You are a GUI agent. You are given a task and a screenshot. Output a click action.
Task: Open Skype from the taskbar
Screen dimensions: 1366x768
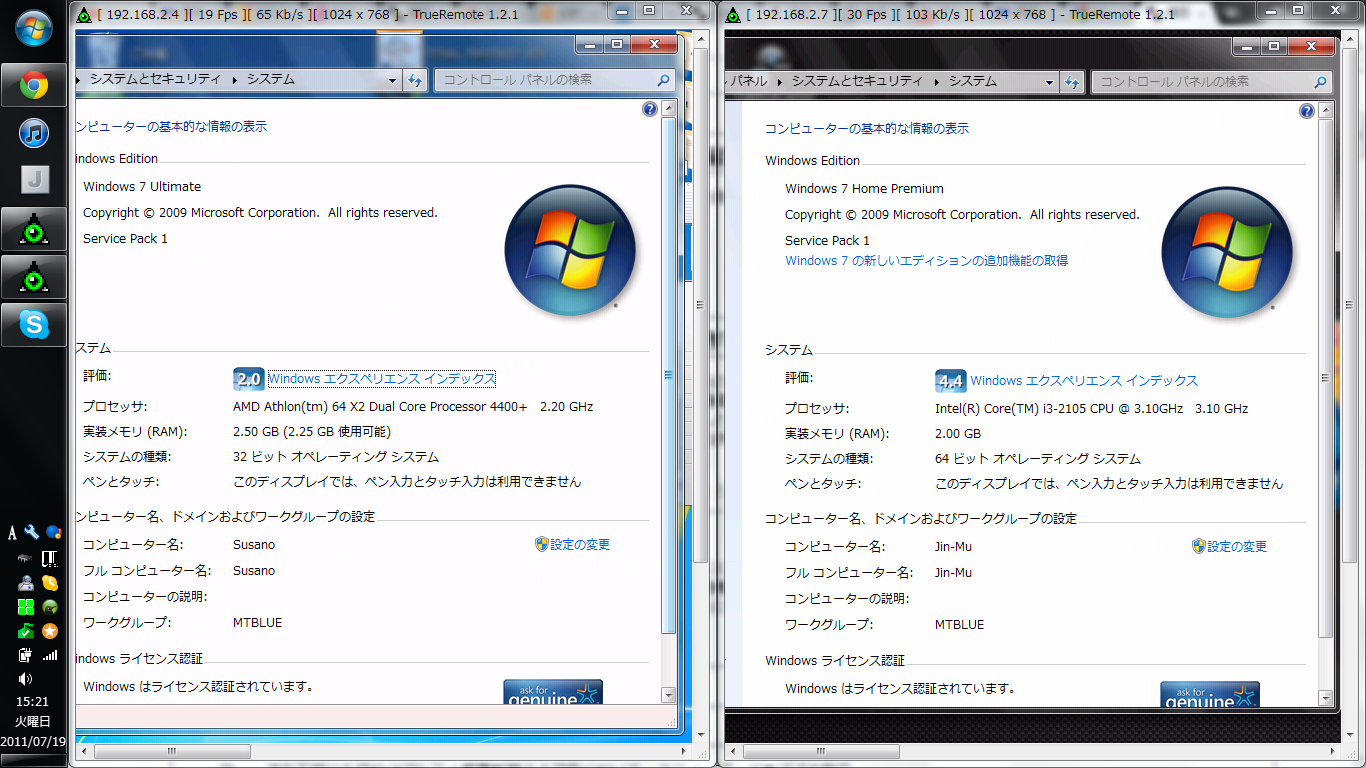point(34,324)
